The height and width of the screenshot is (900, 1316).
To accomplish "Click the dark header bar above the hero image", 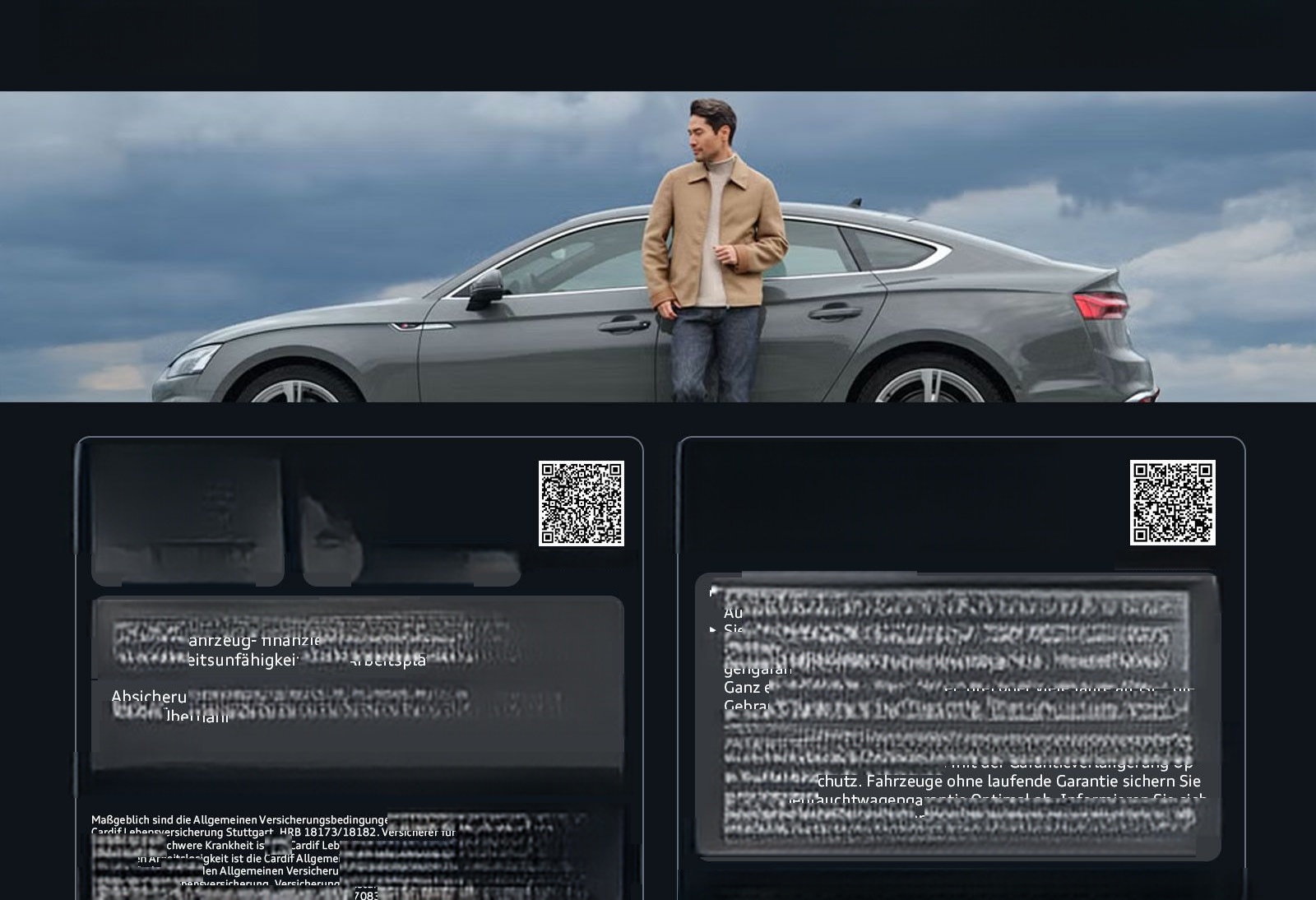I will coord(658,45).
